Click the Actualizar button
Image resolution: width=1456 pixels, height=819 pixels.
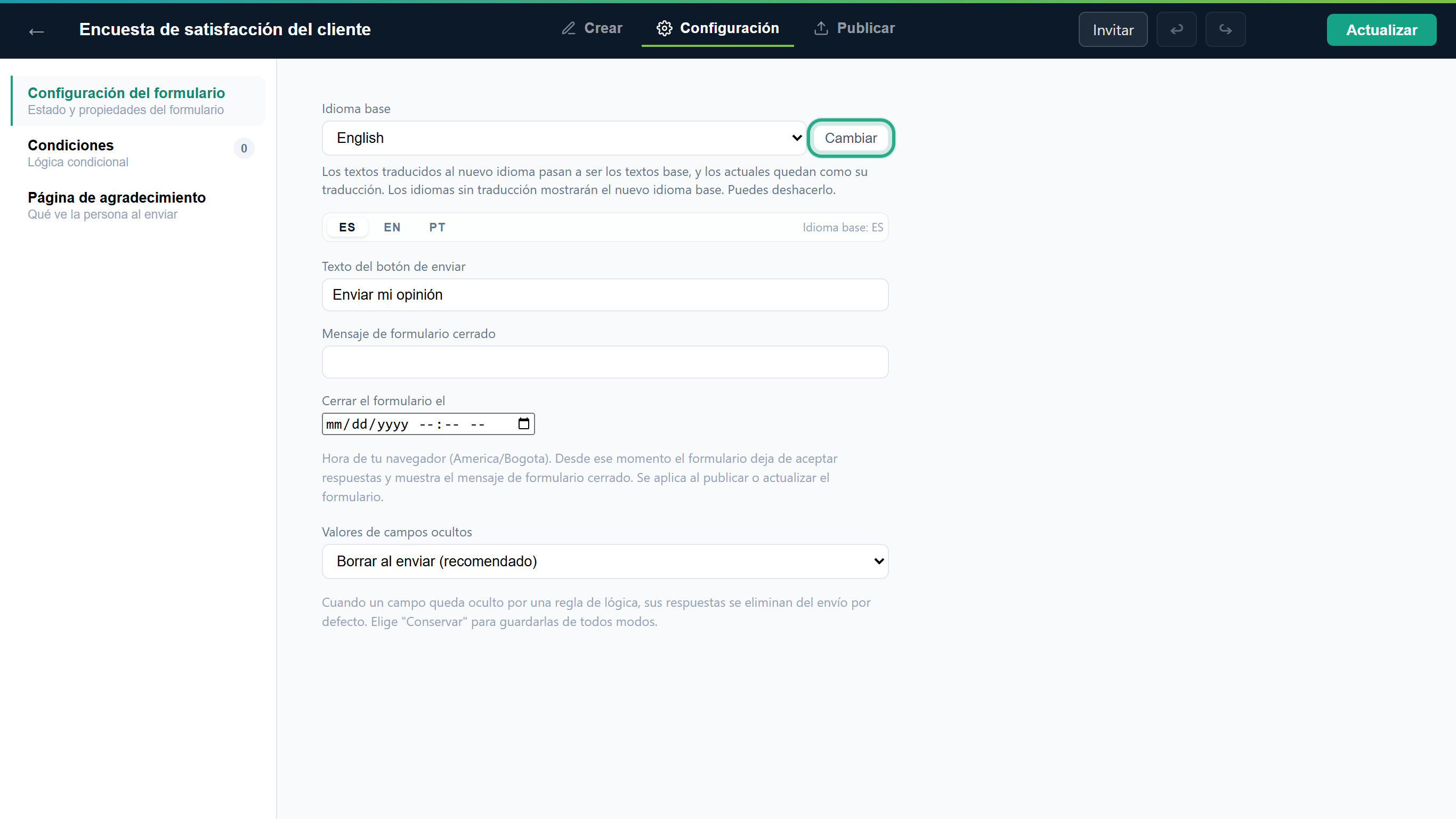click(1381, 29)
